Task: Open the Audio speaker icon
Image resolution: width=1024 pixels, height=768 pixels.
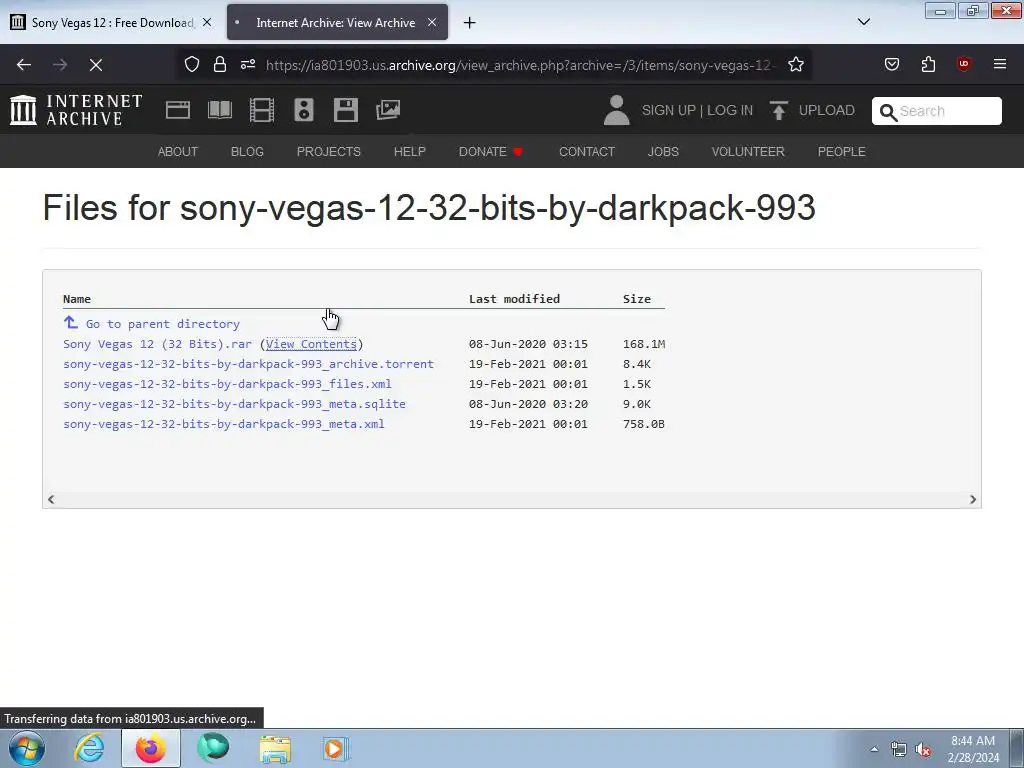Action: pos(304,110)
